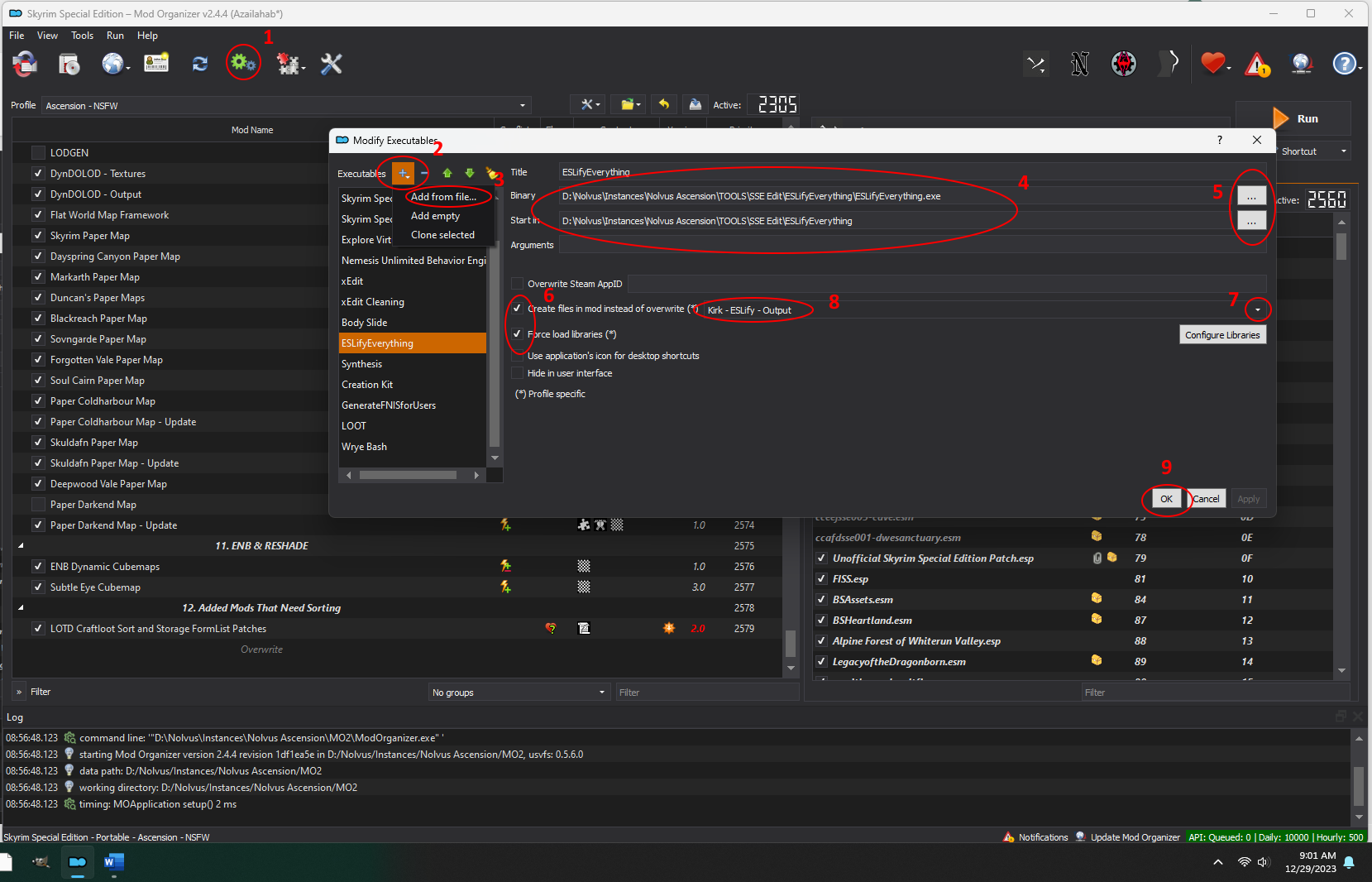Screen dimensions: 1372x882
Task: Click the orange Run button
Action: [1294, 118]
